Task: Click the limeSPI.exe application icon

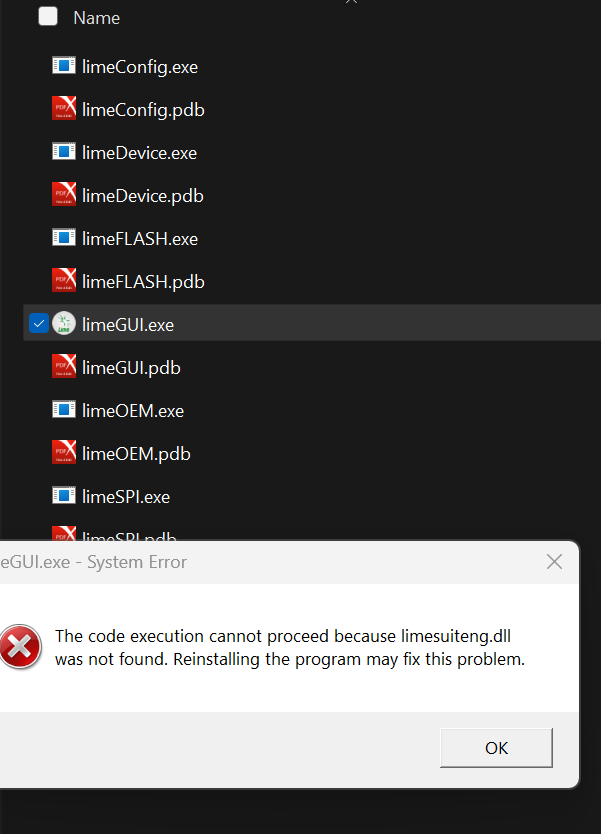Action: click(x=64, y=497)
